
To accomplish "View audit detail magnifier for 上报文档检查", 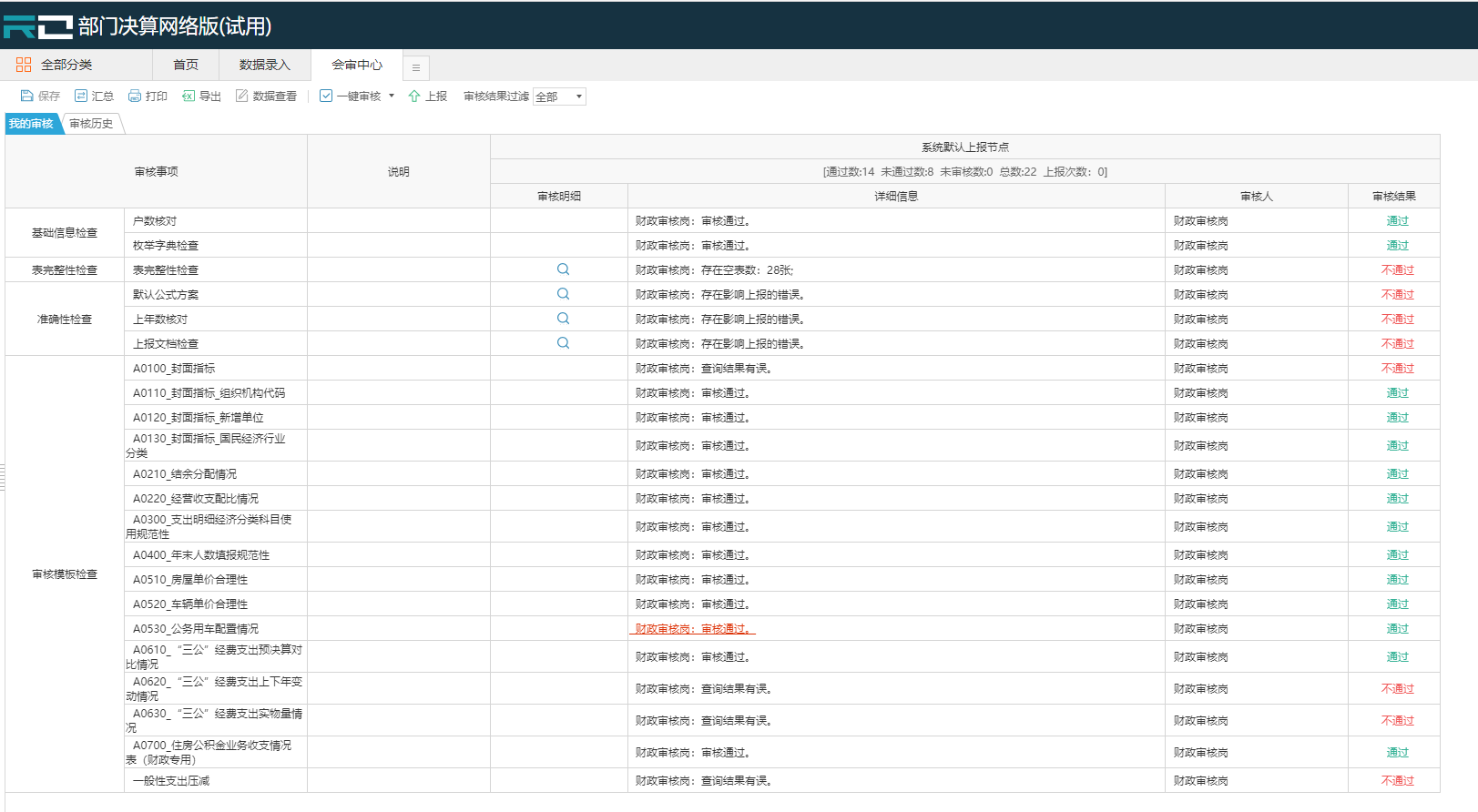I will [563, 343].
